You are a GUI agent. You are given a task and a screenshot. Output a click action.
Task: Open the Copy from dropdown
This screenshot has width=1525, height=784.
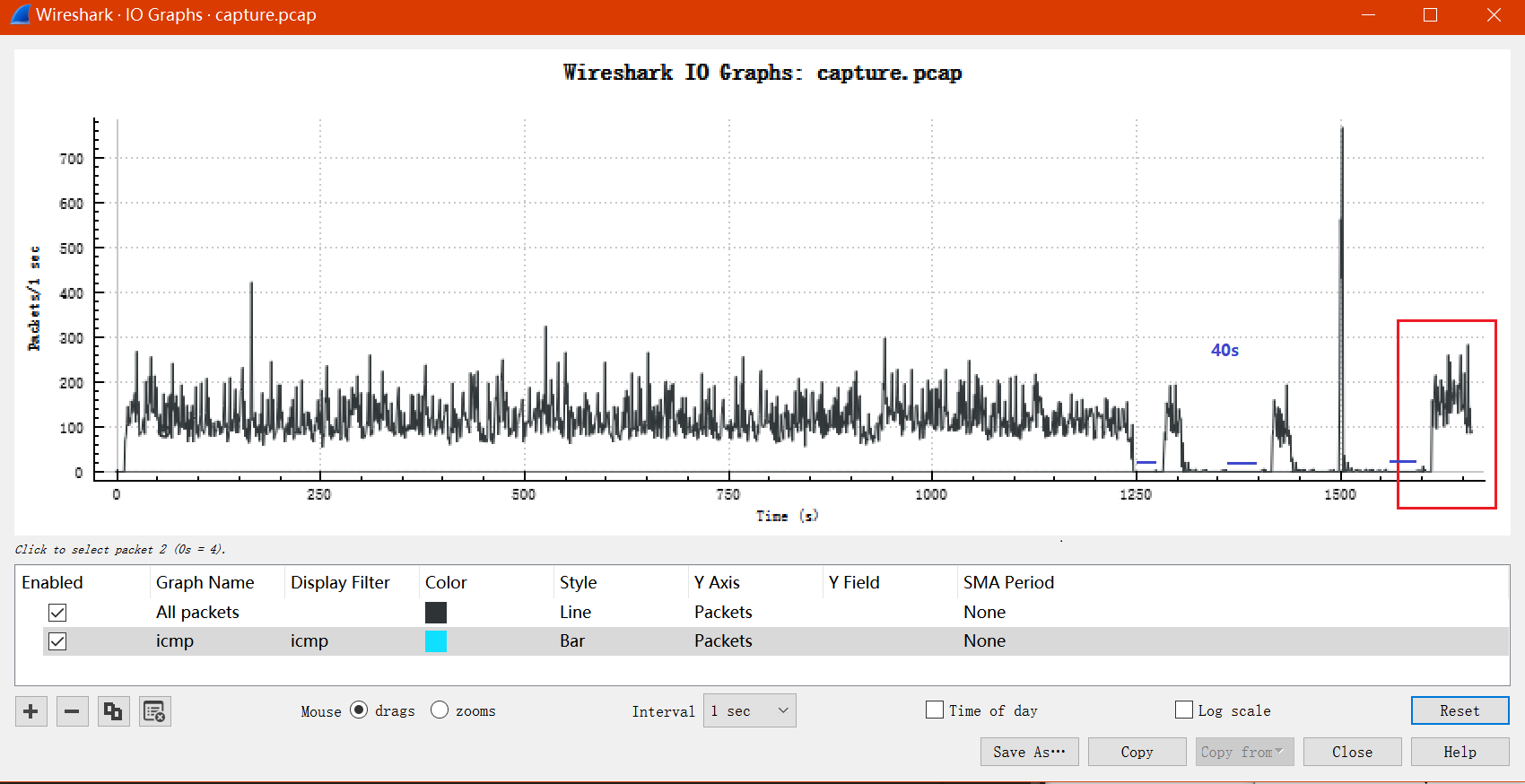click(x=1244, y=752)
